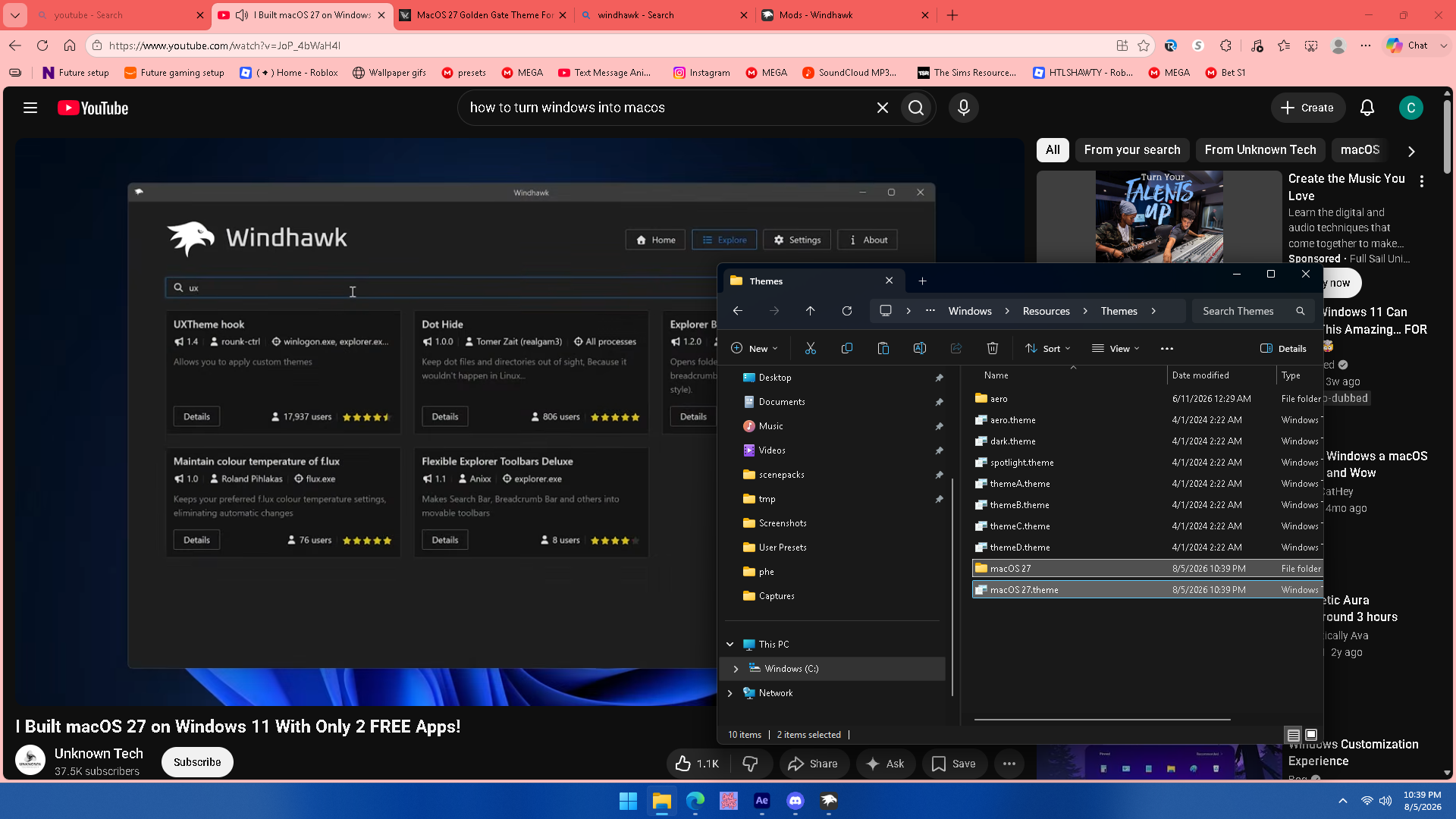Toggle the Details pane in Explorer
This screenshot has width=1456, height=819.
[1283, 349]
